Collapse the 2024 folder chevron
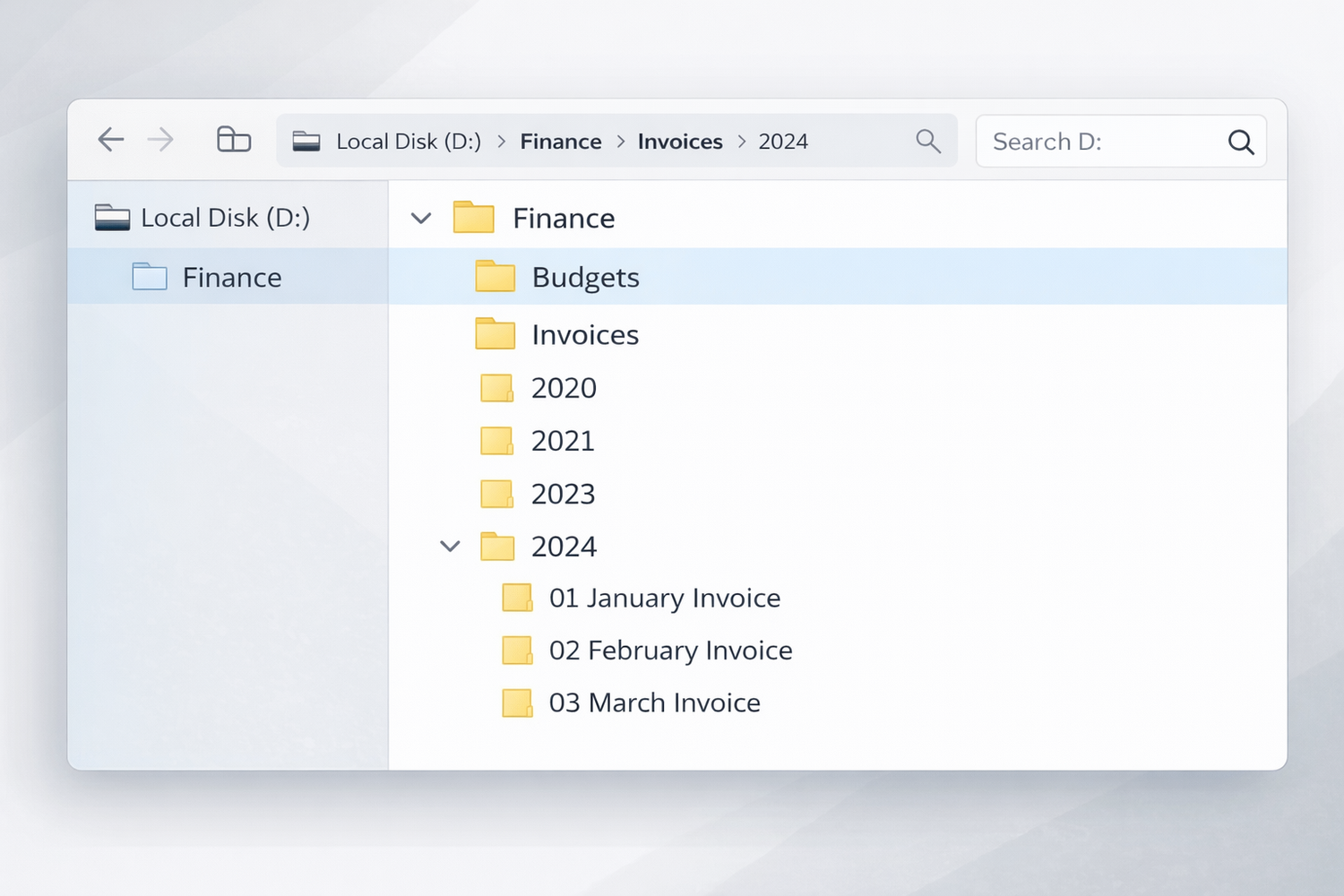 pos(450,546)
